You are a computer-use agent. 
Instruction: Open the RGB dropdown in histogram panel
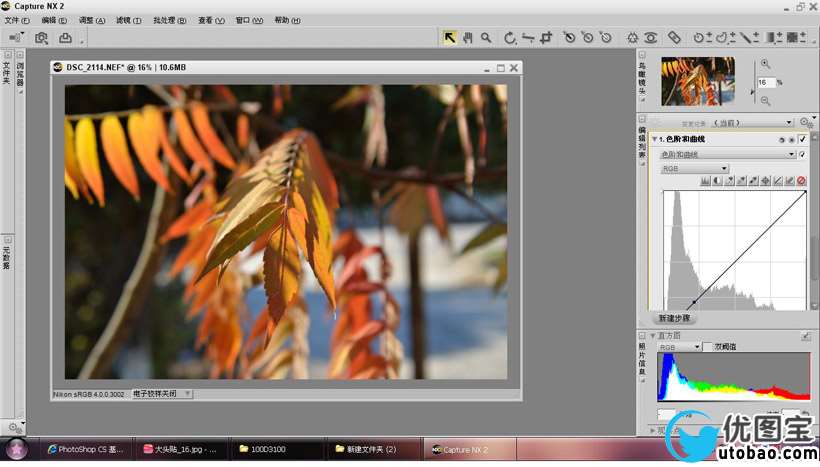(679, 347)
